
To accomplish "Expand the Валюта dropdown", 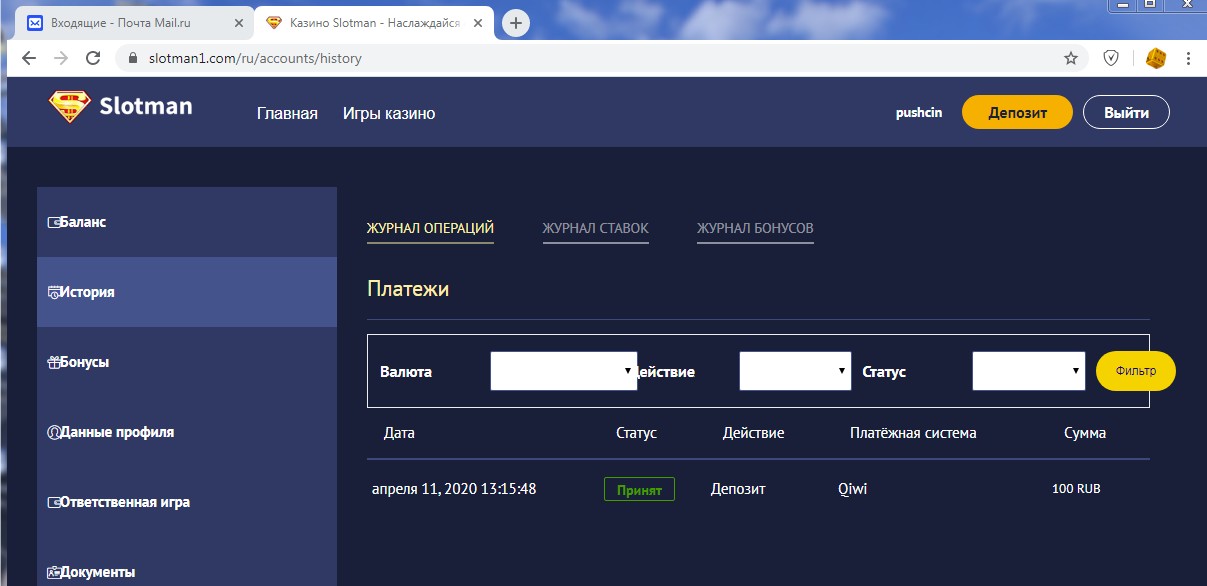I will pos(564,371).
